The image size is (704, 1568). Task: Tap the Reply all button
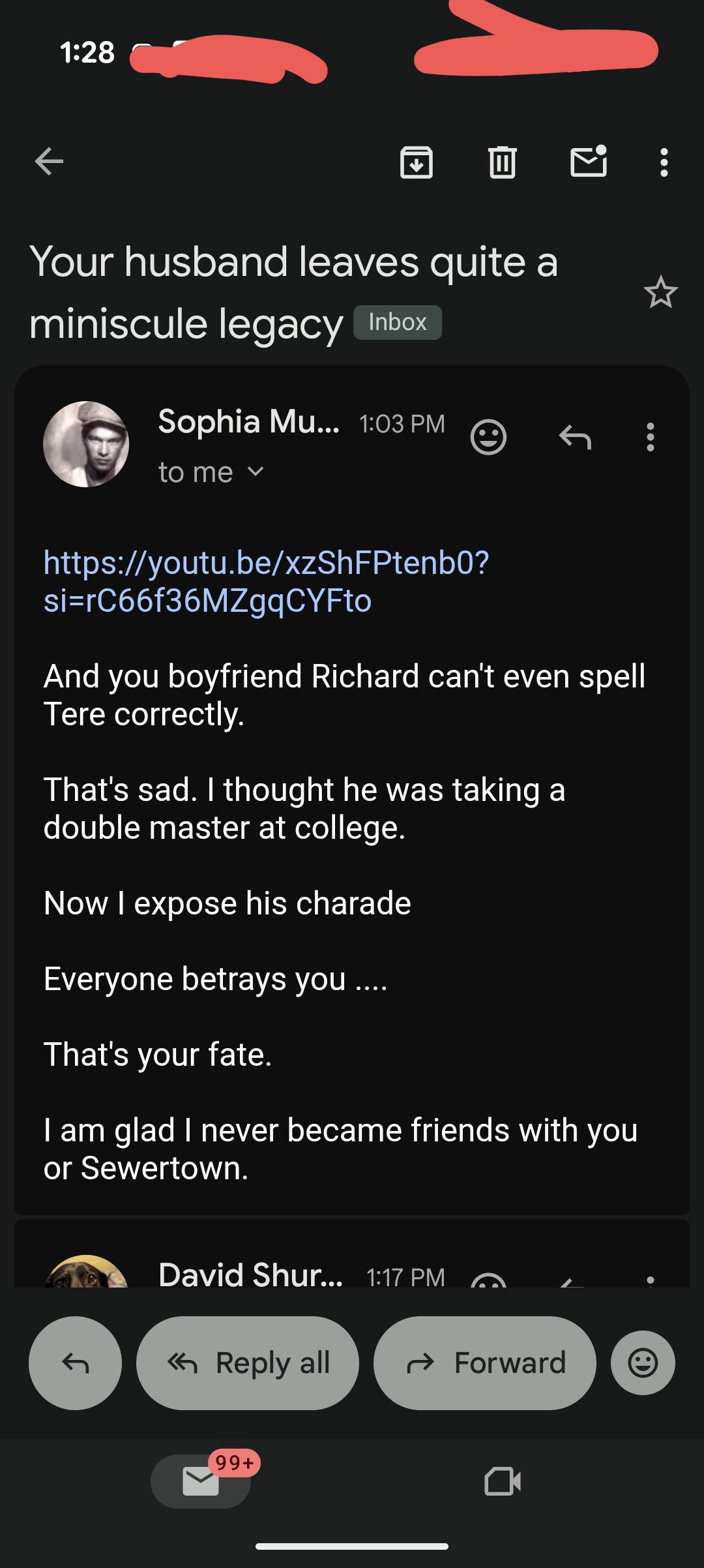[x=248, y=1363]
